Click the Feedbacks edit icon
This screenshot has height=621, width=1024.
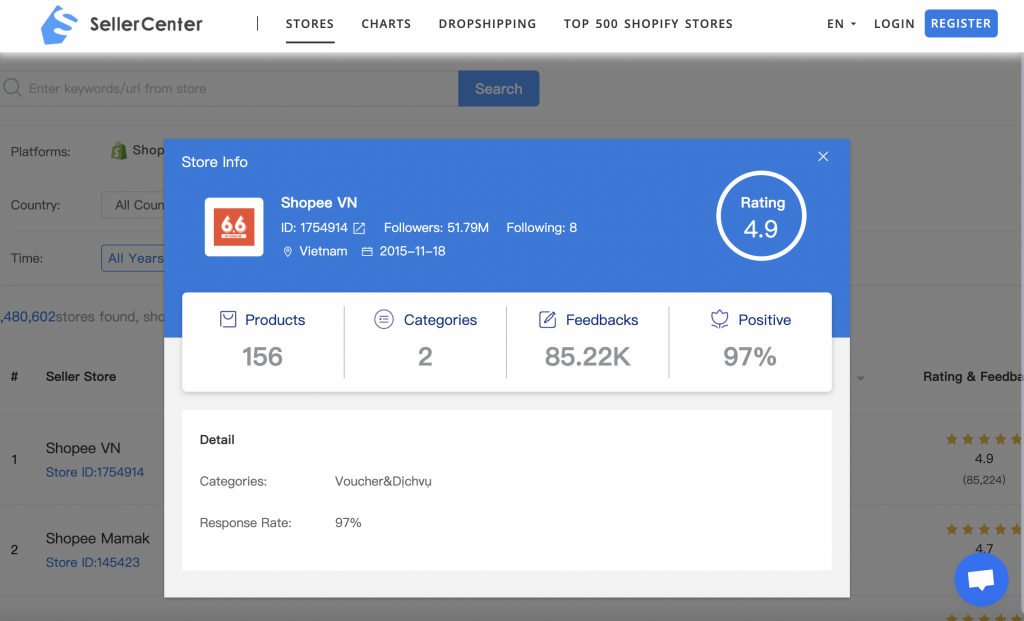pos(547,319)
